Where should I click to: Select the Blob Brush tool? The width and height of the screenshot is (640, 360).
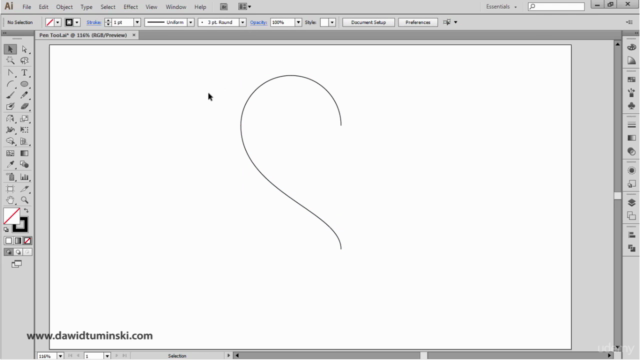10,107
